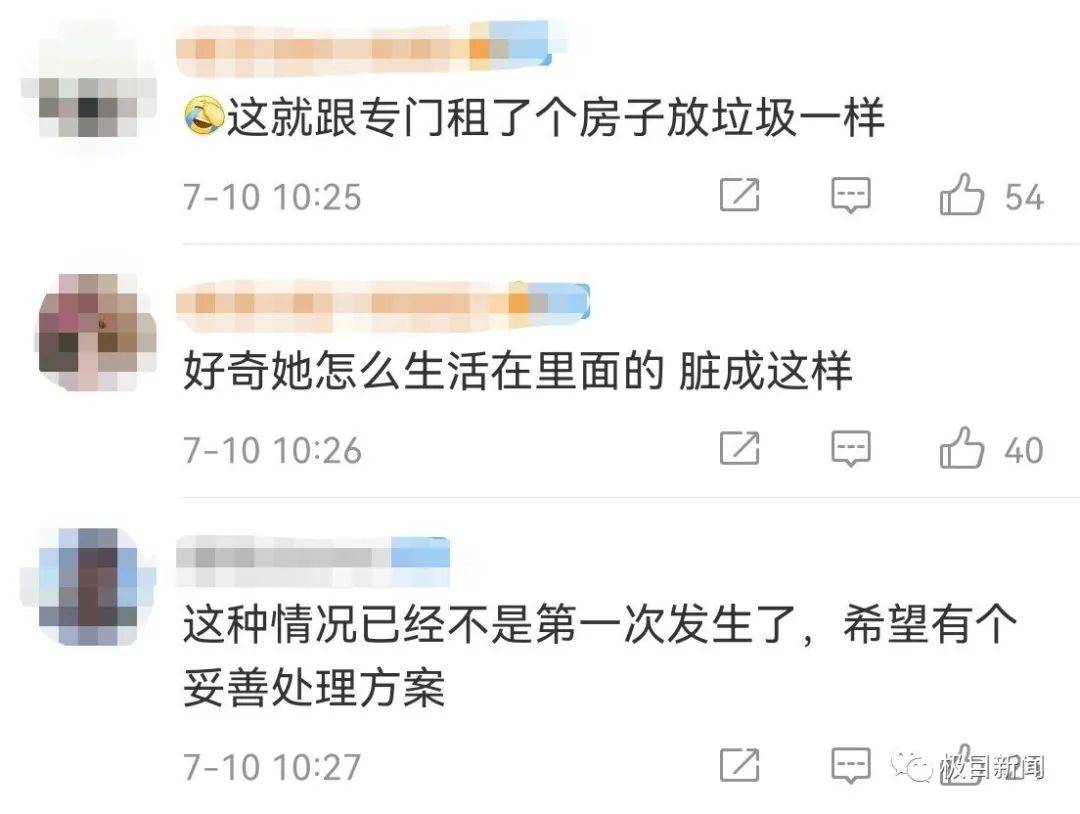Screen dimensions: 1080x814
Task: Open first commenter's pixelated avatar
Action: 88,87
